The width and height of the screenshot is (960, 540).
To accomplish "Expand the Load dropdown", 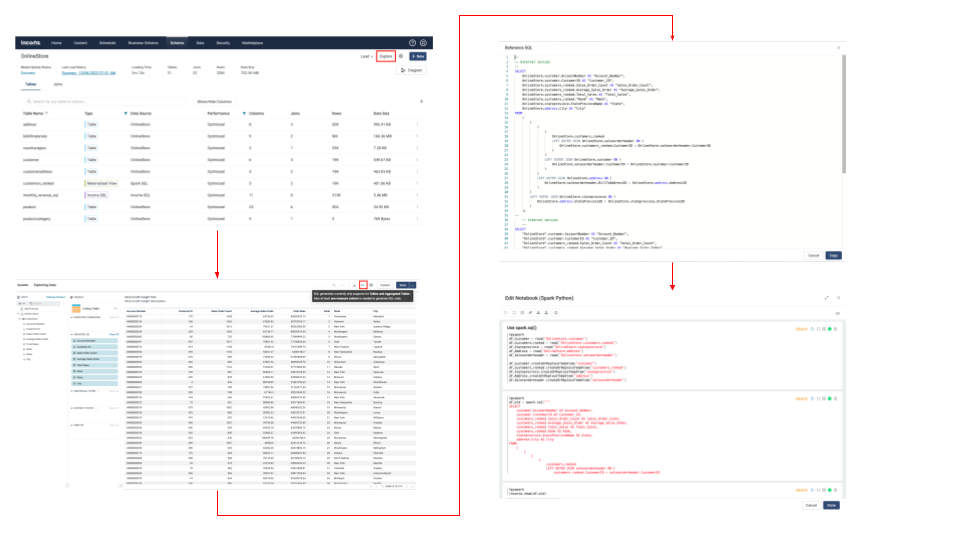I will (367, 57).
